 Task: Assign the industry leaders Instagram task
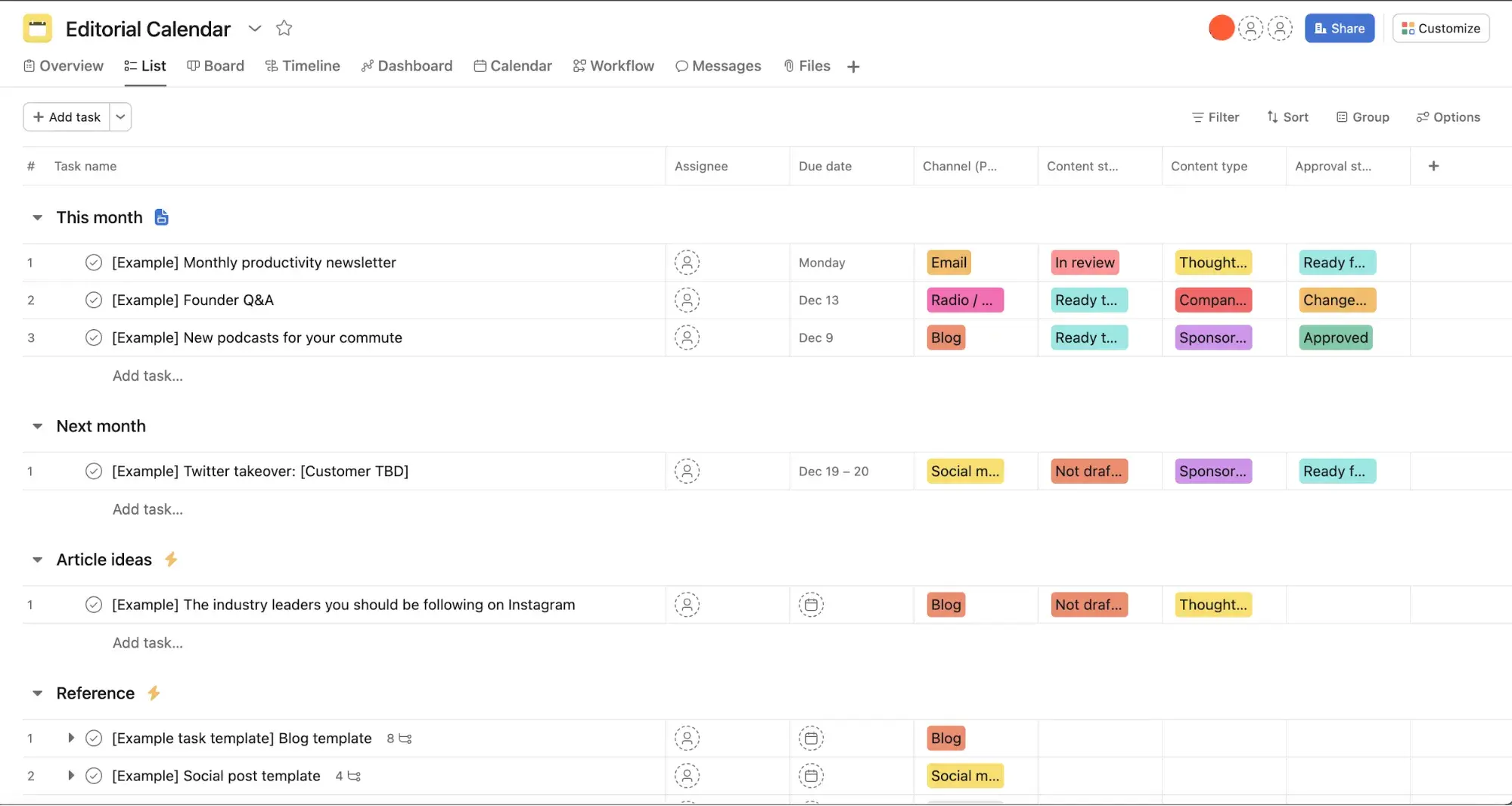point(687,605)
